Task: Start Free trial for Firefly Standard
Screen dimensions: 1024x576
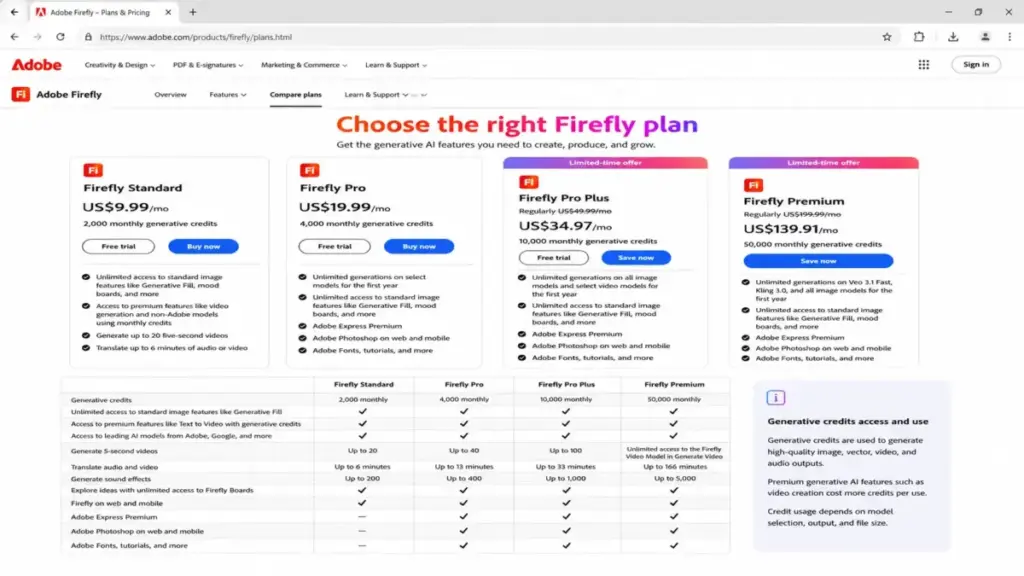Action: [118, 247]
